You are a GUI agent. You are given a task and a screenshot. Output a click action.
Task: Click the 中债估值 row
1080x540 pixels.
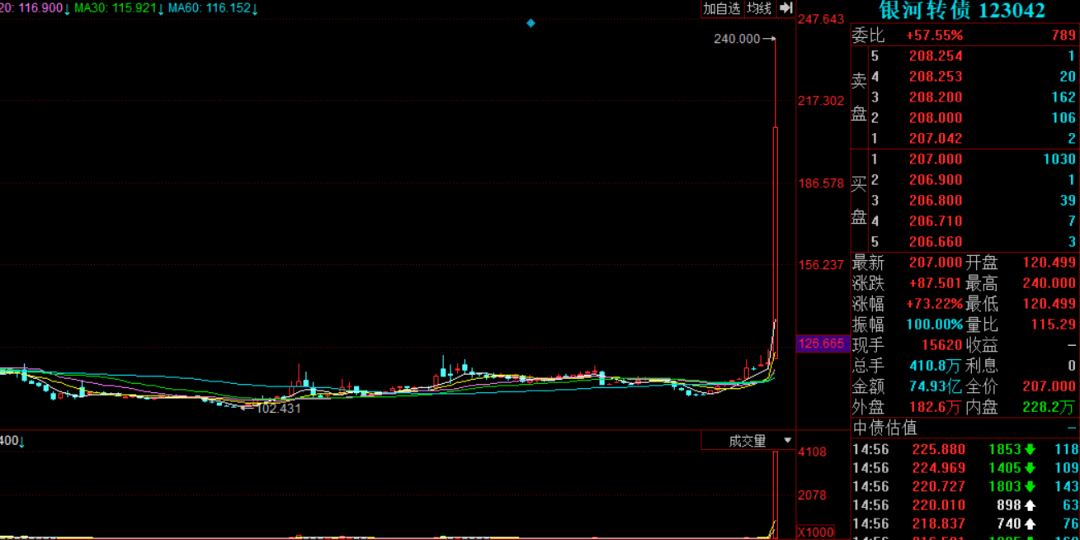click(884, 427)
